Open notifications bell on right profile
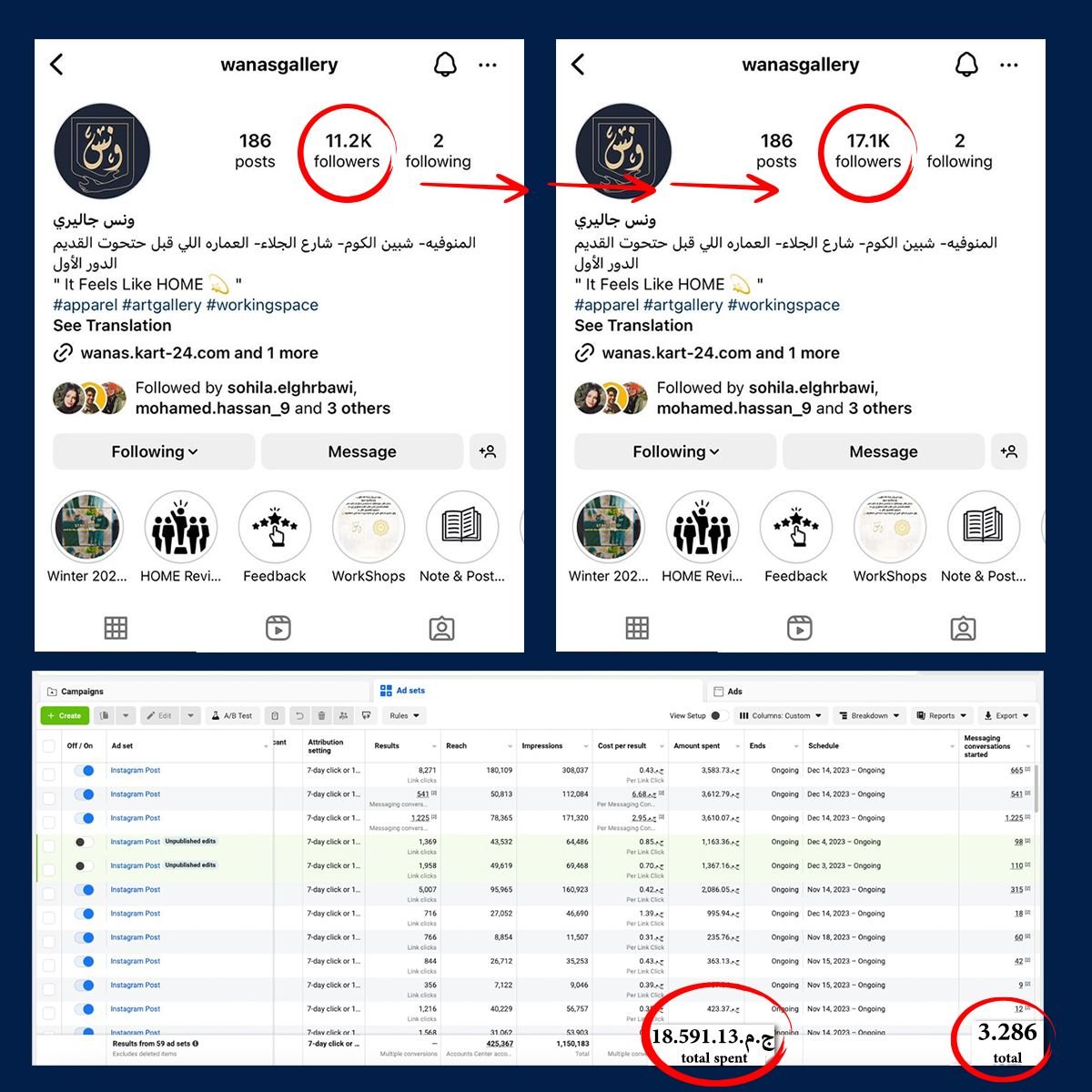The width and height of the screenshot is (1092, 1092). (966, 65)
